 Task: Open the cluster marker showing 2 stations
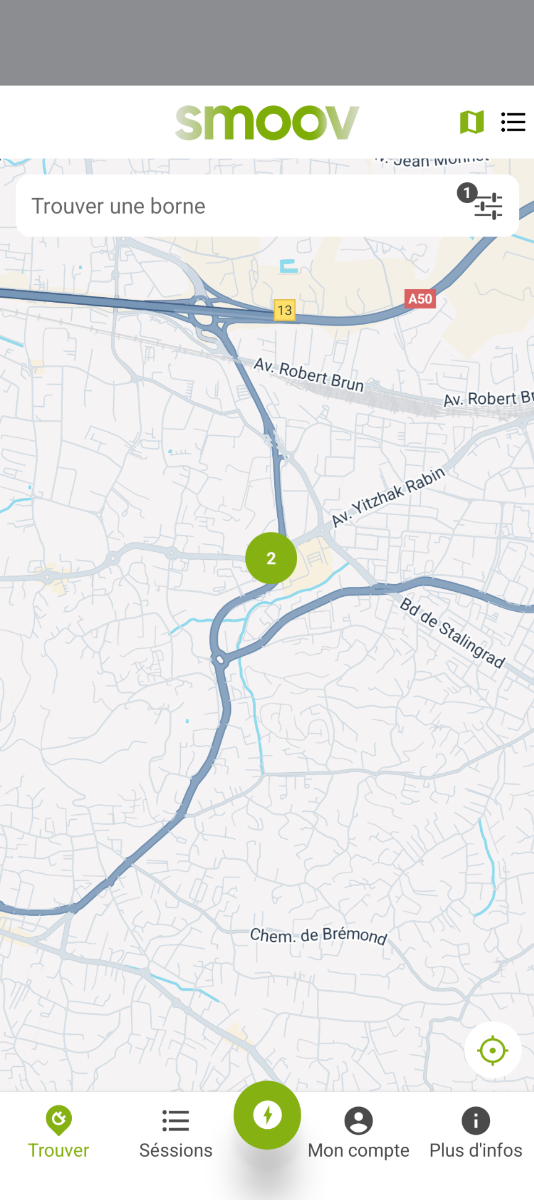point(271,559)
